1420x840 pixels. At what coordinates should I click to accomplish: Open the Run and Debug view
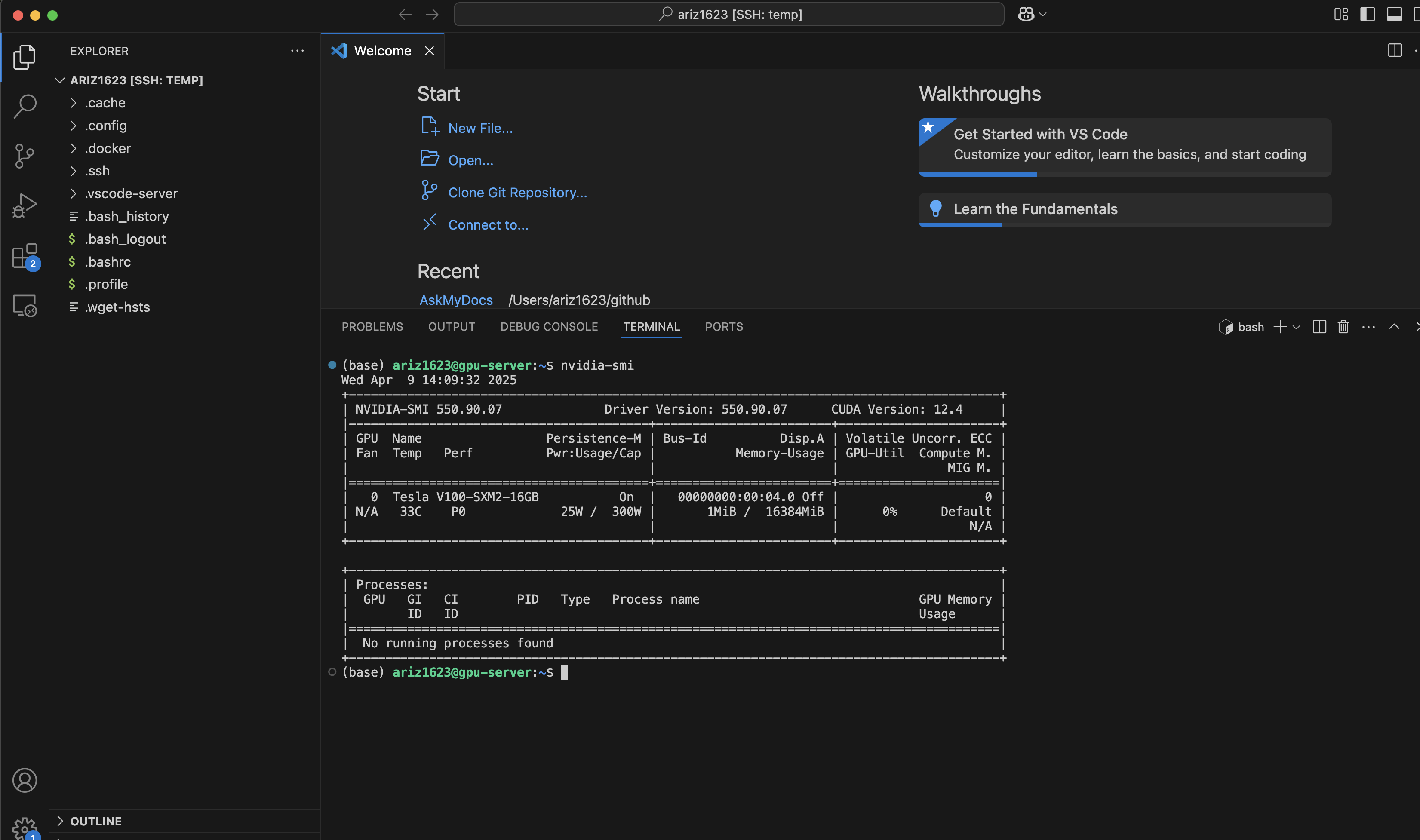[25, 205]
